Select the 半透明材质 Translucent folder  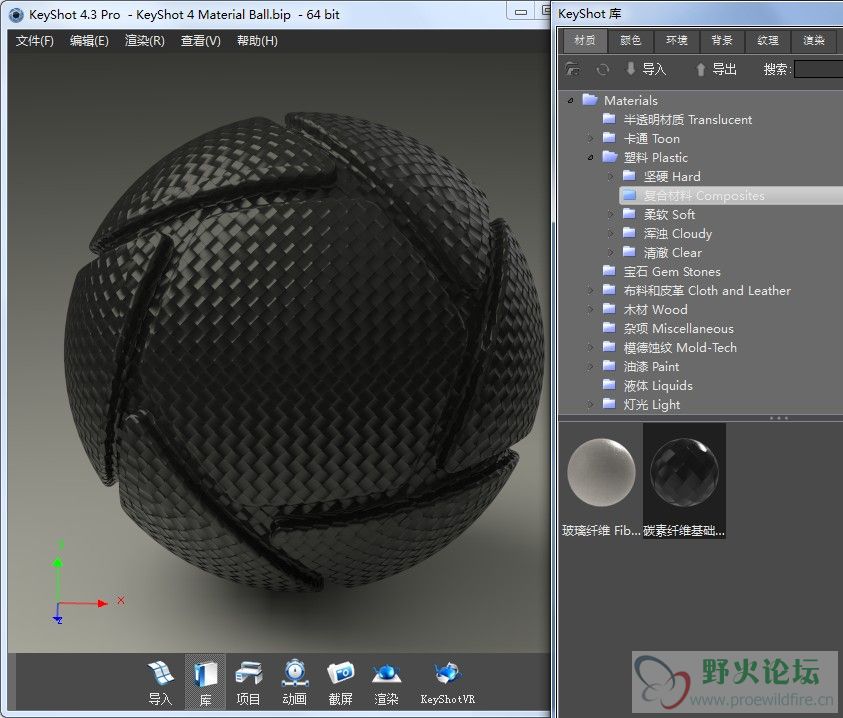(x=677, y=119)
